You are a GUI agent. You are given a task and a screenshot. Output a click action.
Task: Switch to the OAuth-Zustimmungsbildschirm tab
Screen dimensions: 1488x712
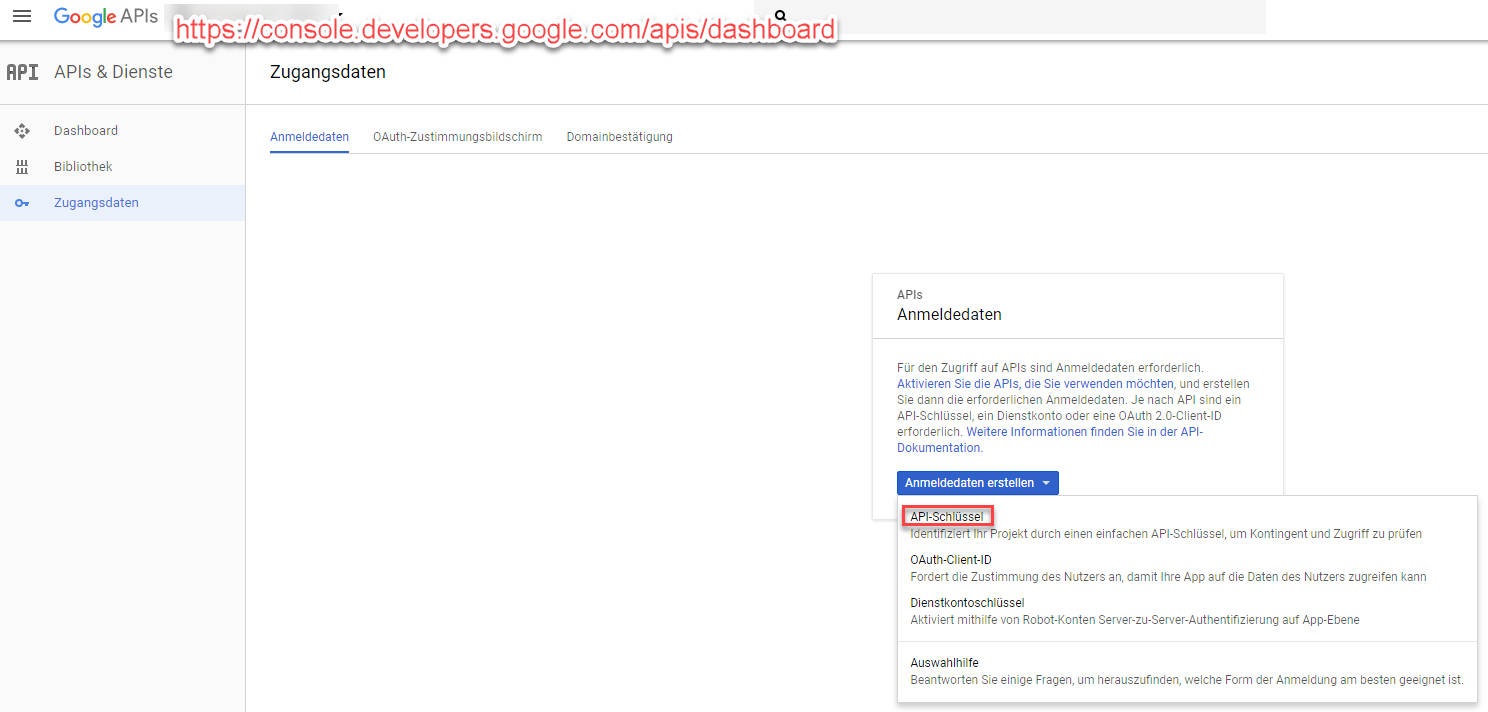(x=457, y=137)
